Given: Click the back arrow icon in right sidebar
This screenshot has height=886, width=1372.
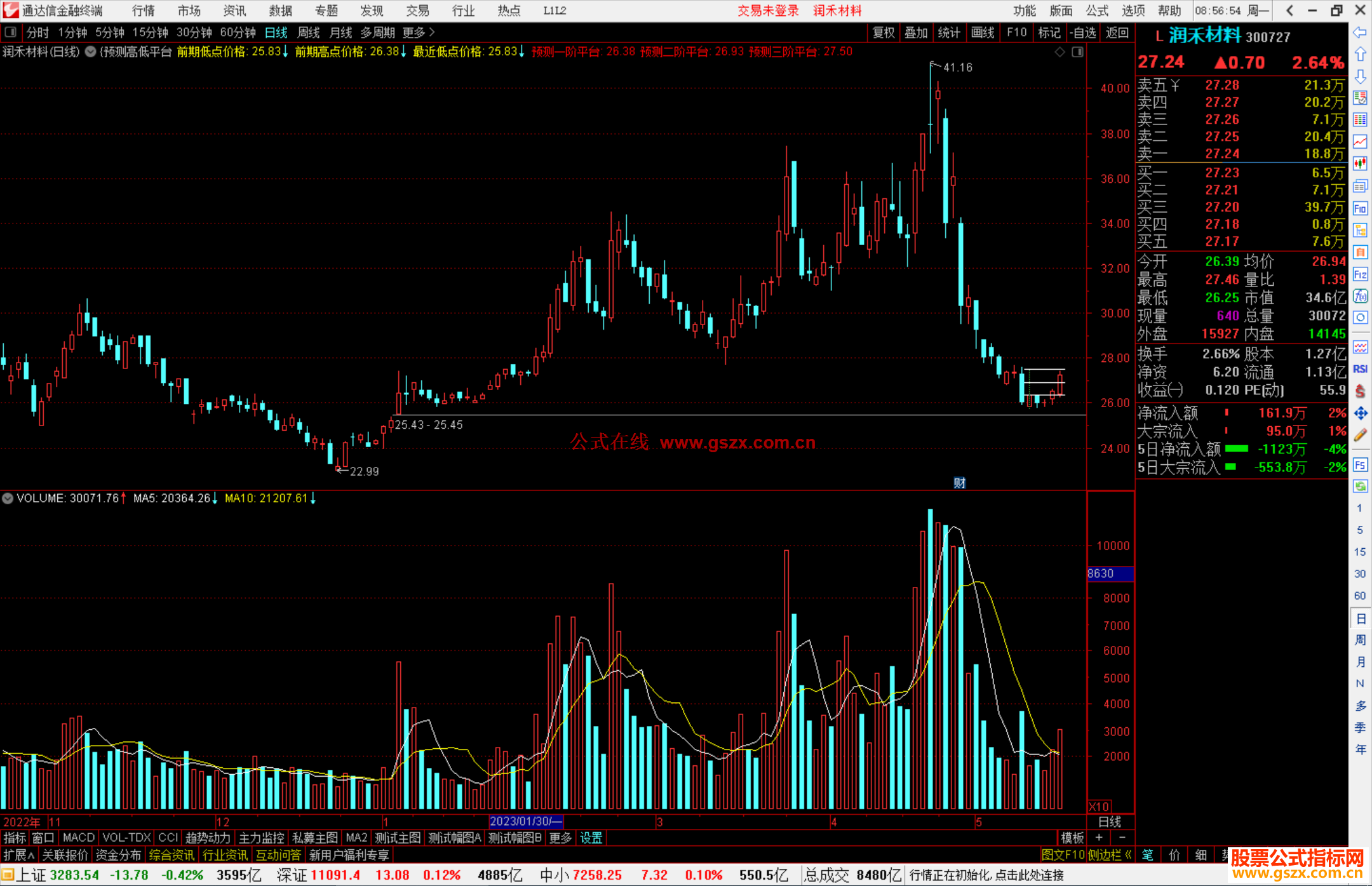Looking at the screenshot, I should tap(1360, 32).
